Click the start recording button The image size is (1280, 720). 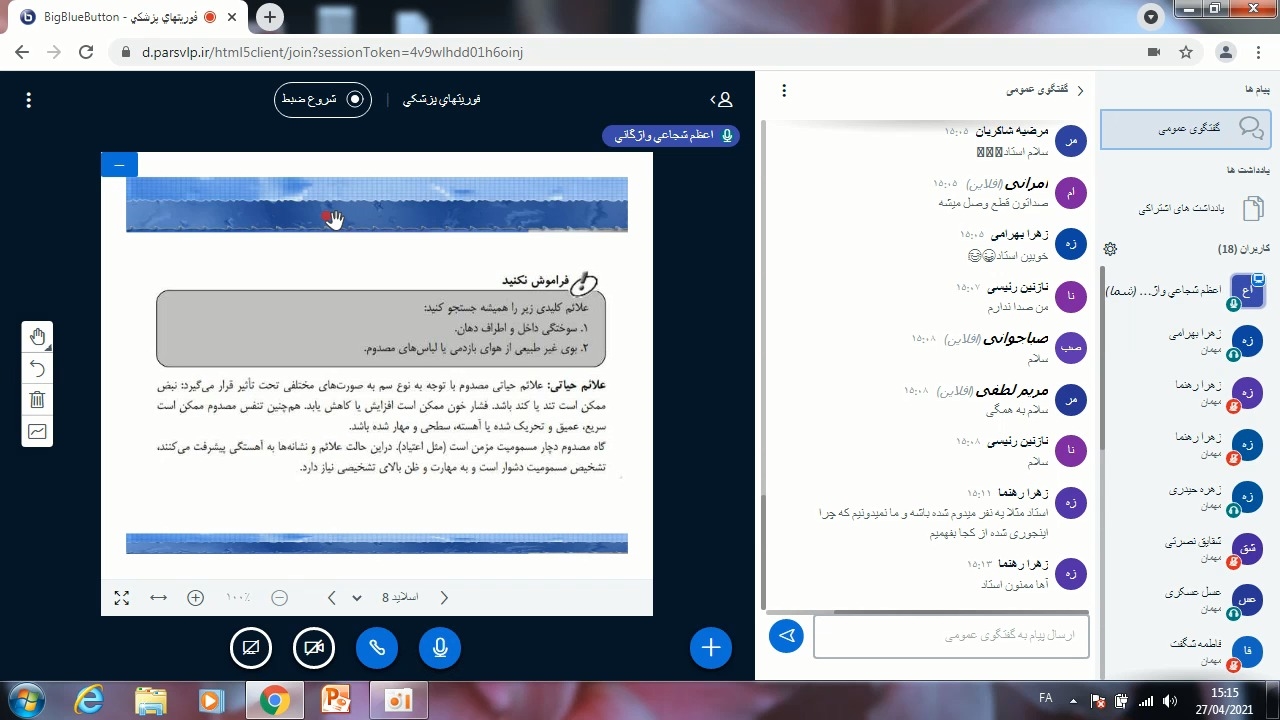click(323, 100)
